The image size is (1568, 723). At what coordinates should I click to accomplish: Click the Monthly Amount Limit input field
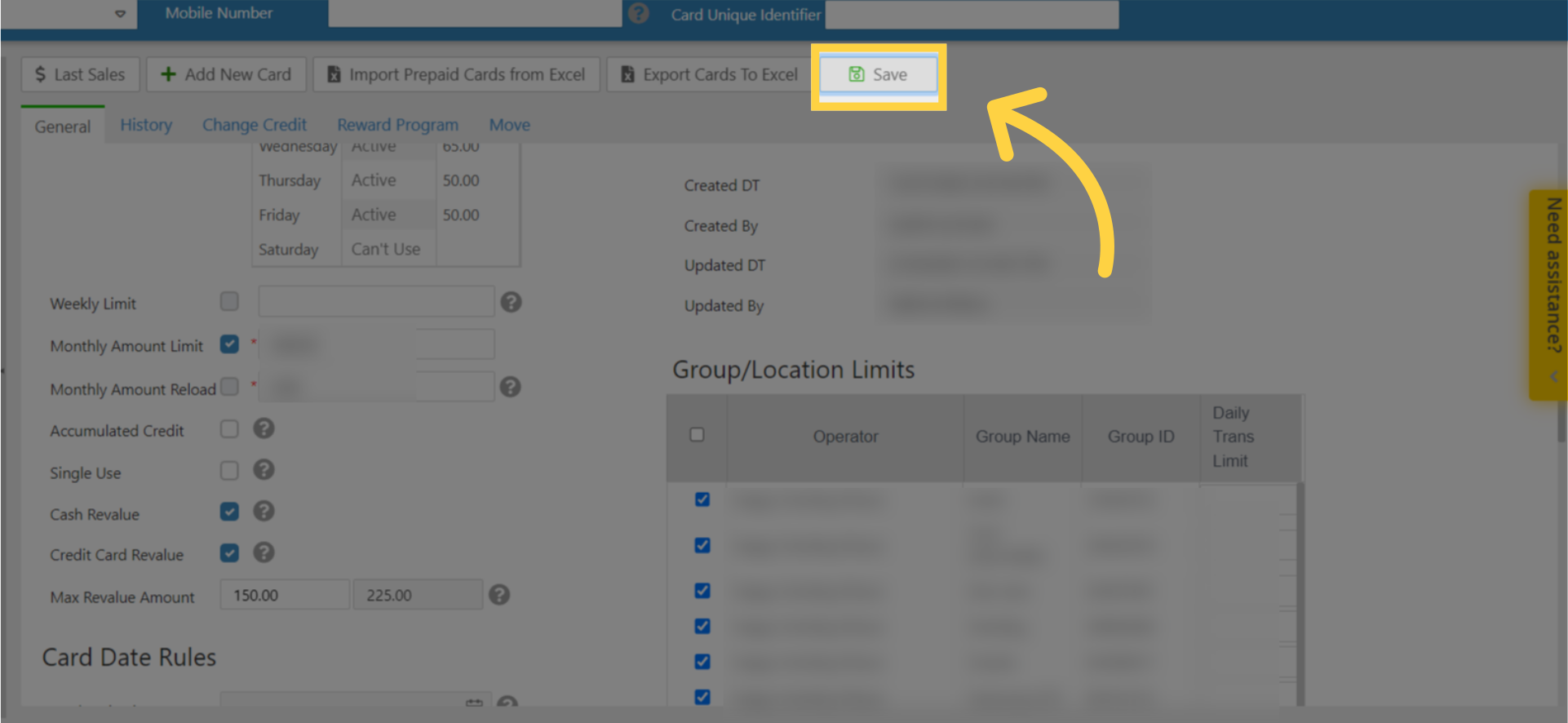click(376, 344)
